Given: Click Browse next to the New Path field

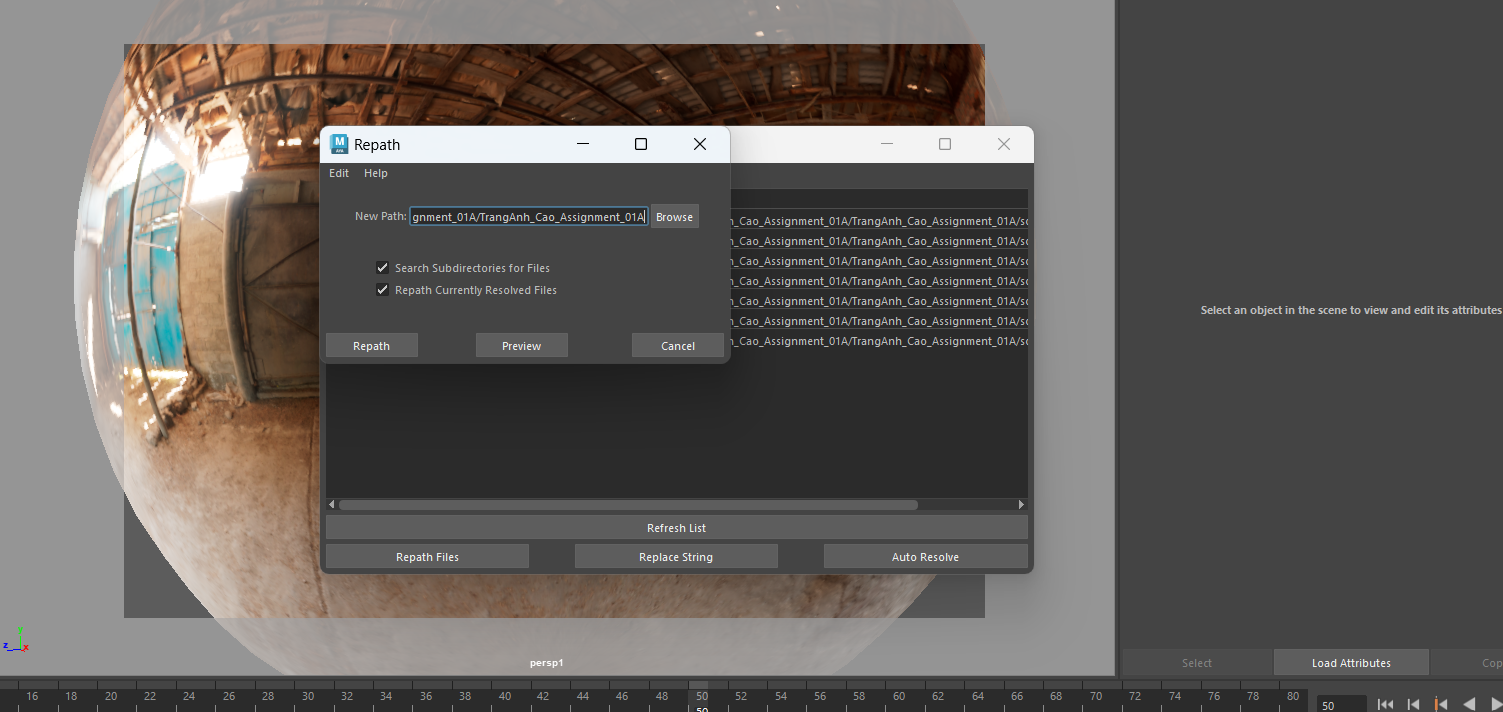Looking at the screenshot, I should click(x=674, y=217).
